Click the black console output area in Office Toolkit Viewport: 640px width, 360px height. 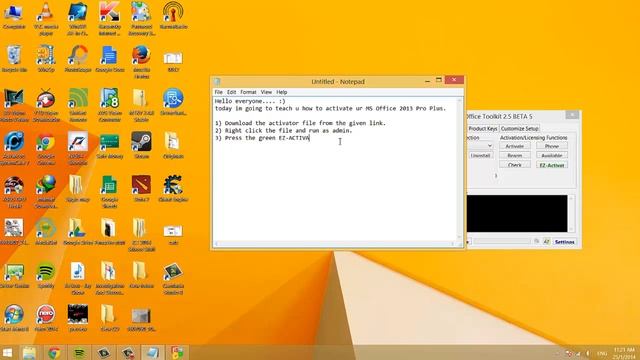pyautogui.click(x=517, y=213)
